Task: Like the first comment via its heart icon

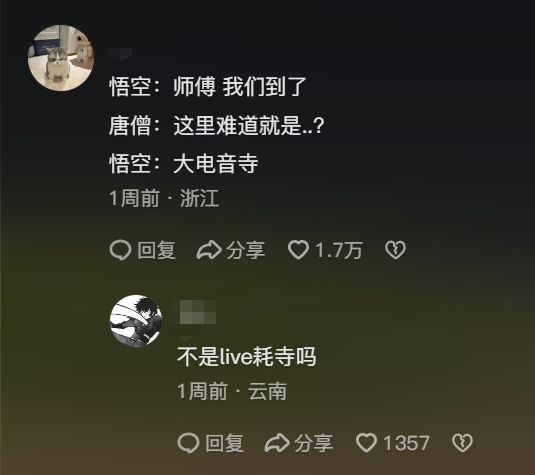Action: [298, 250]
